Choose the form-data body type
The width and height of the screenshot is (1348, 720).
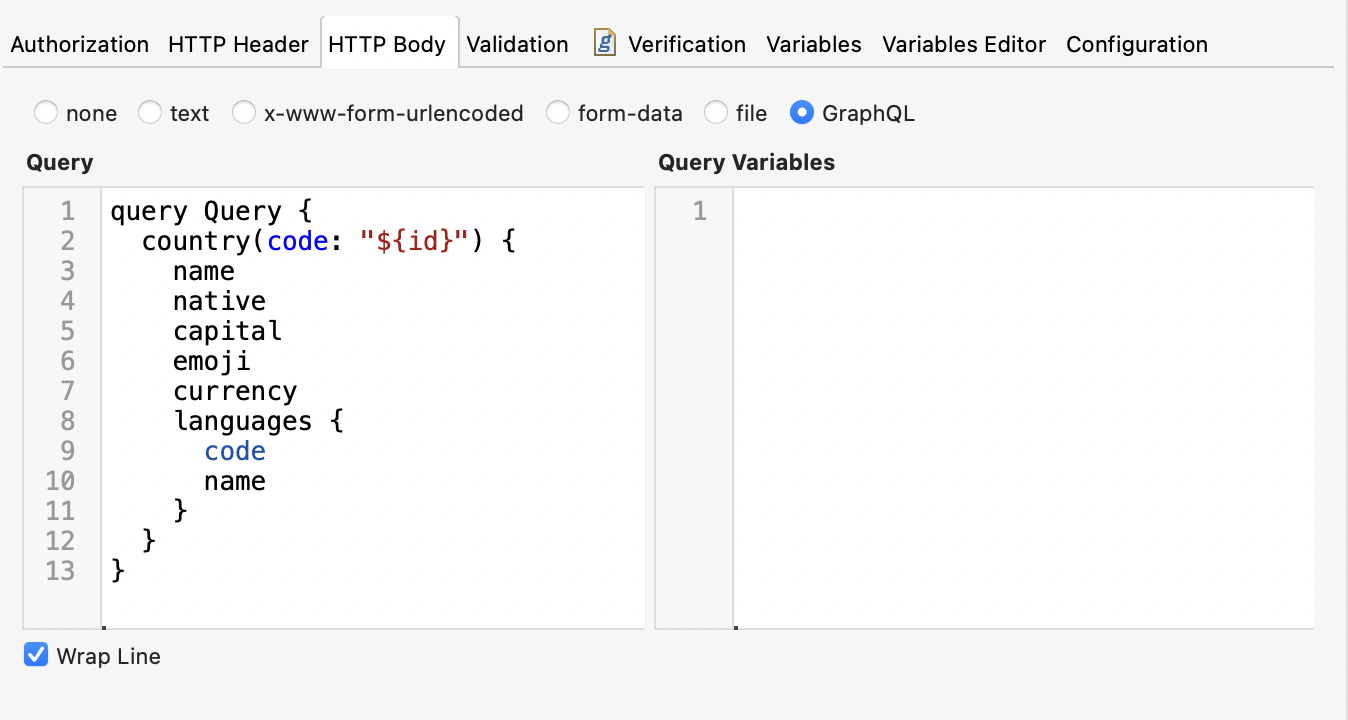coord(558,113)
